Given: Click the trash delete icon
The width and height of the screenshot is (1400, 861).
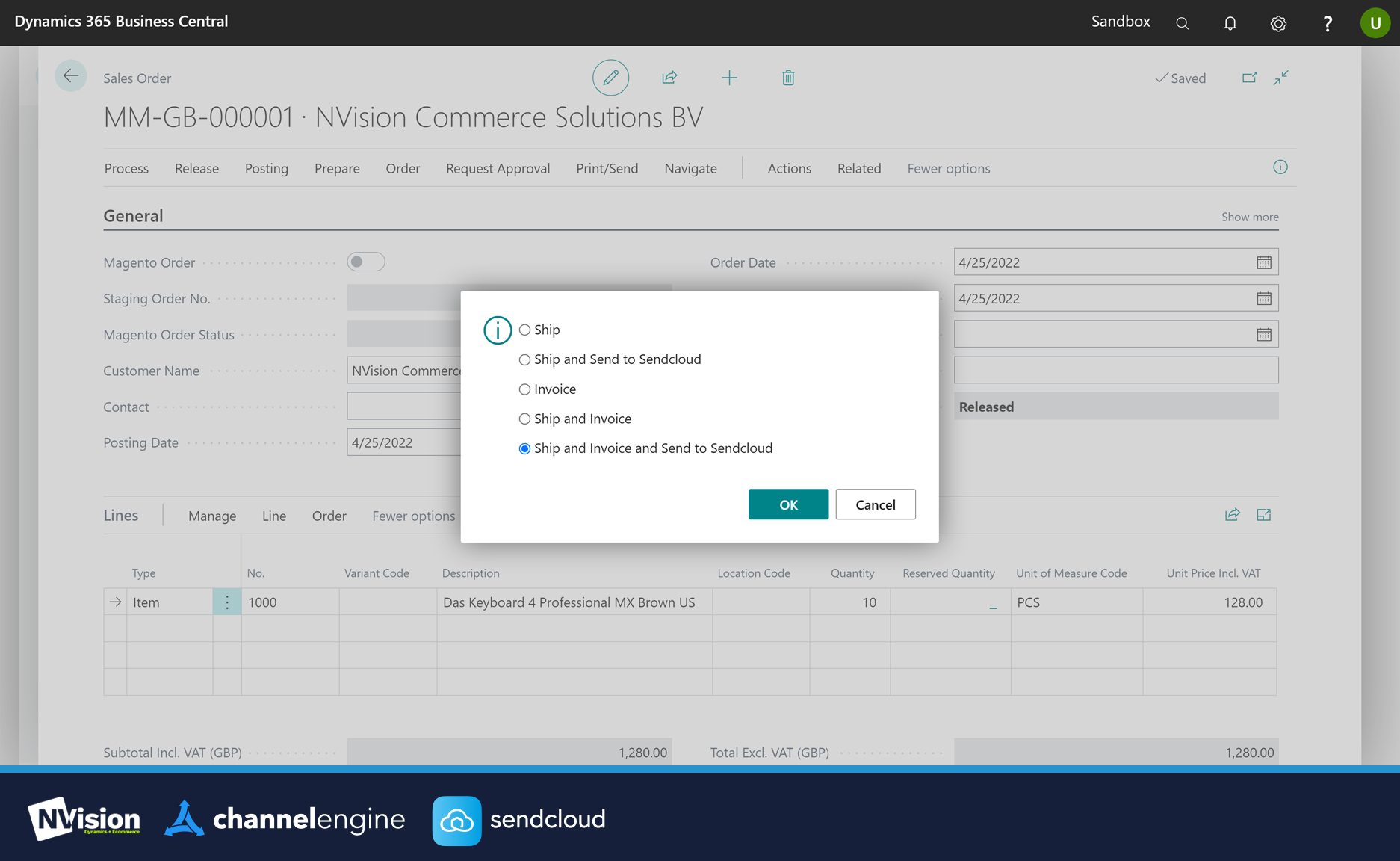Looking at the screenshot, I should click(788, 78).
